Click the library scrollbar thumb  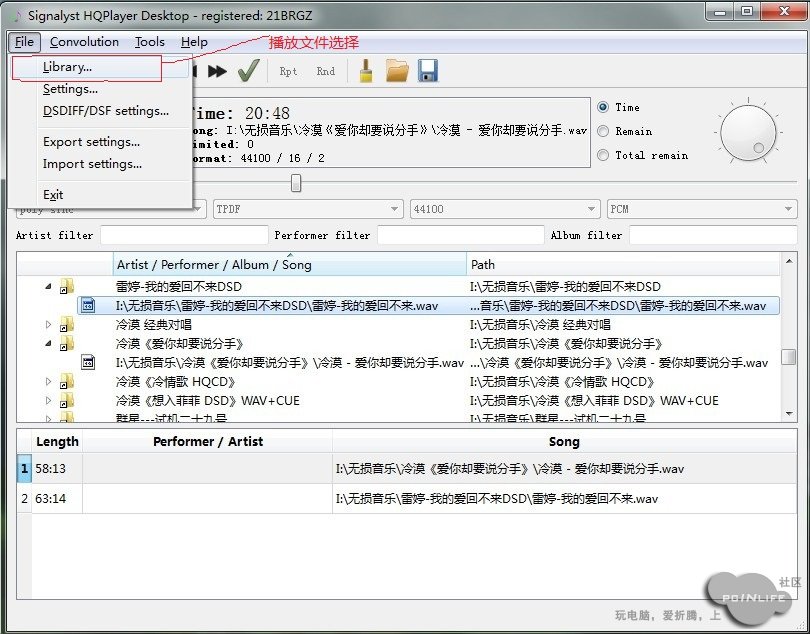tap(789, 357)
